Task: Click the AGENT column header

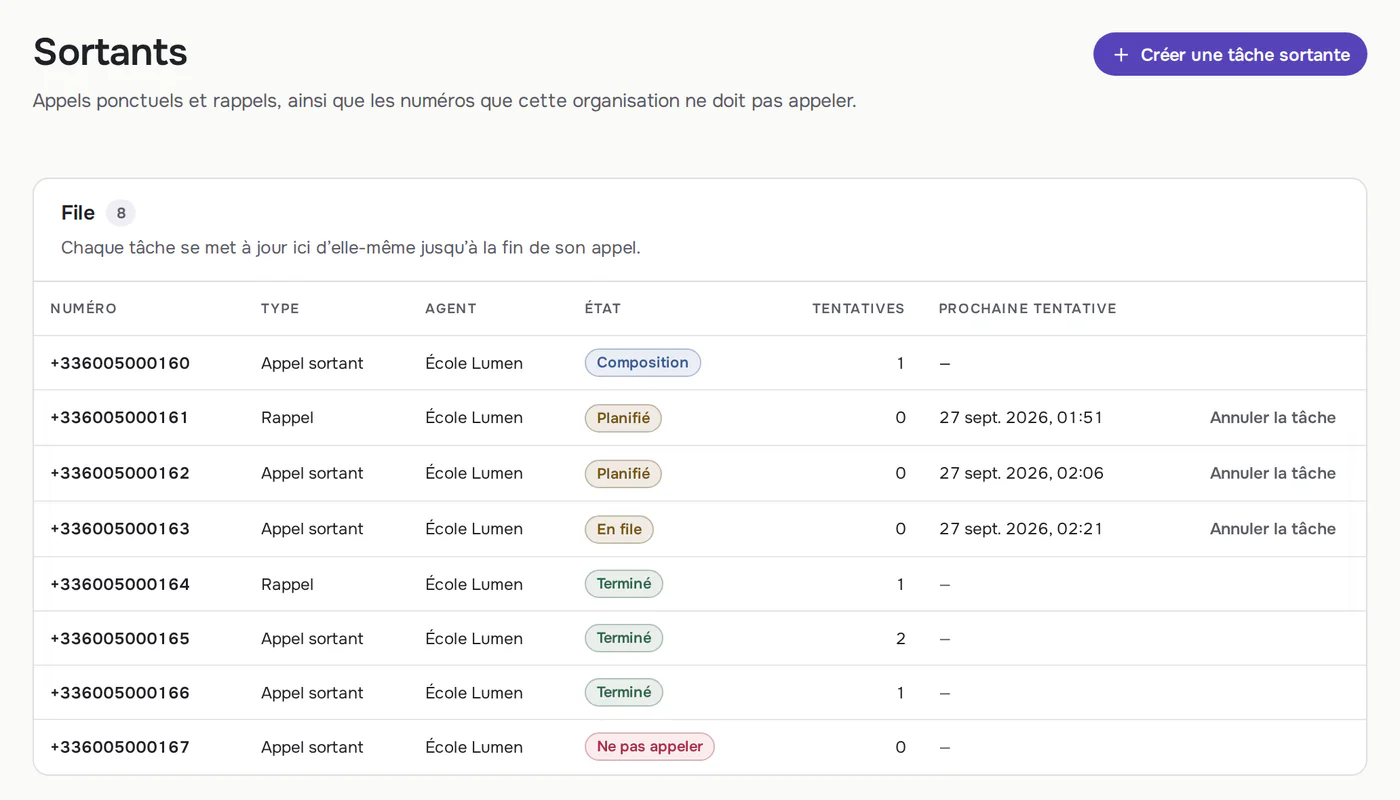Action: pos(451,308)
